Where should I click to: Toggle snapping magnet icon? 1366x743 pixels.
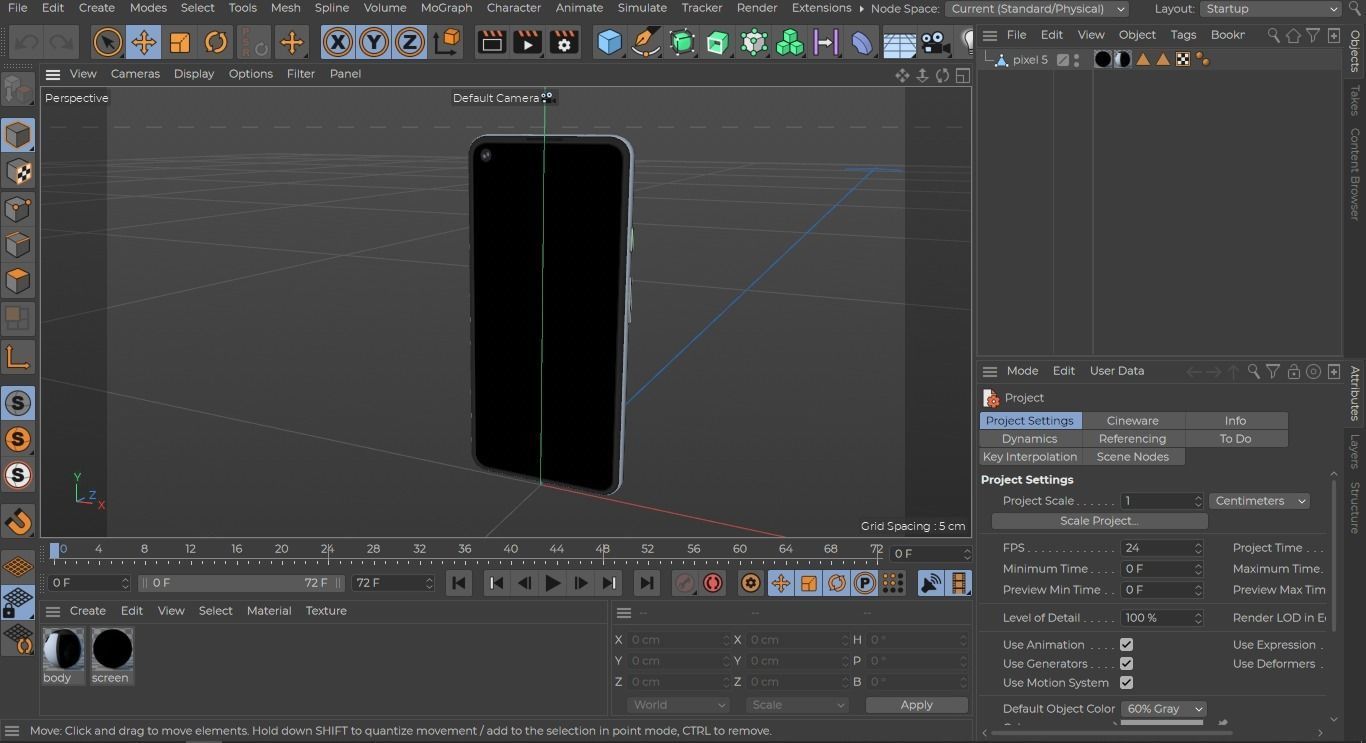18,521
